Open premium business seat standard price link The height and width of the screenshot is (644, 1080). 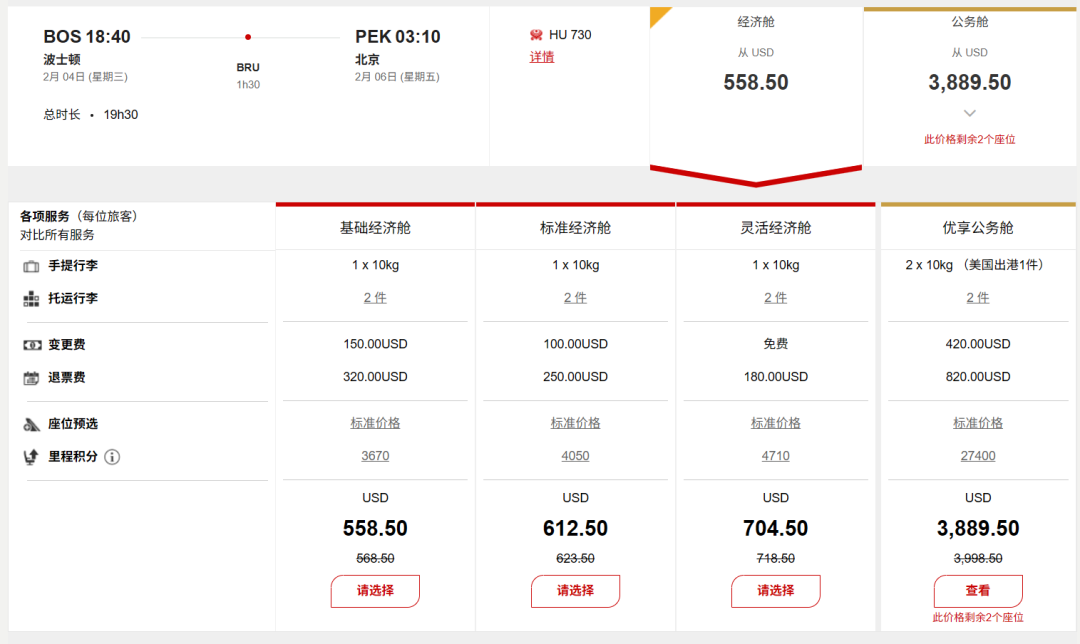click(977, 423)
